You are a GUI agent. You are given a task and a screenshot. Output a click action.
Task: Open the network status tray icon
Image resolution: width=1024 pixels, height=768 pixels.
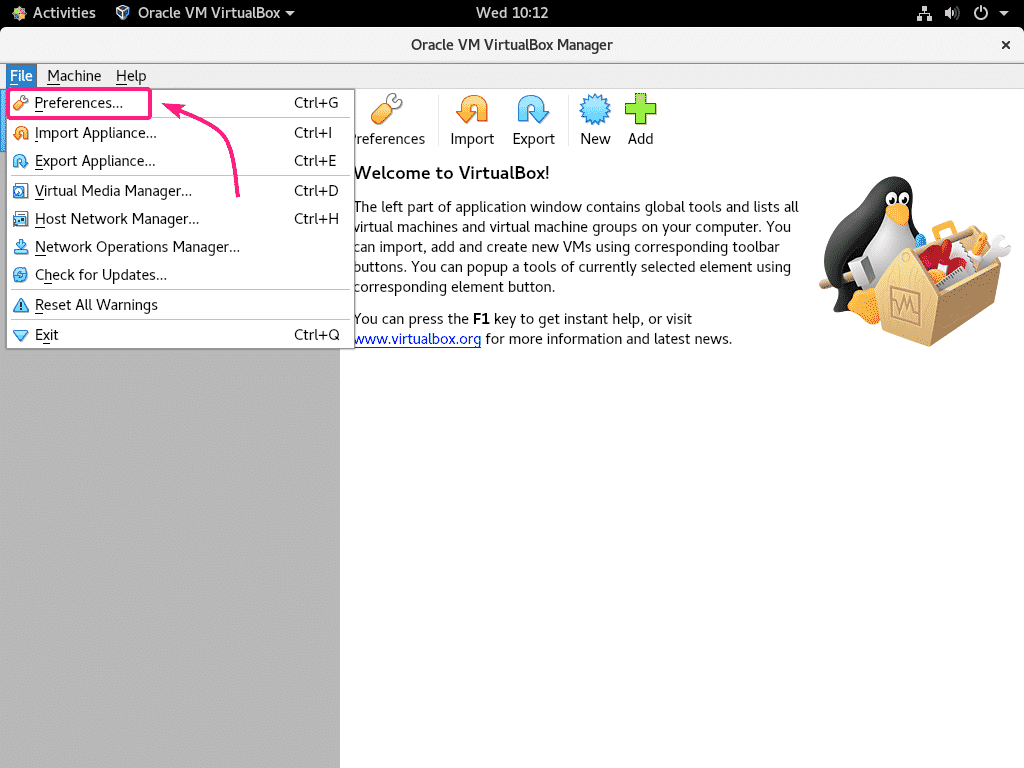click(923, 13)
